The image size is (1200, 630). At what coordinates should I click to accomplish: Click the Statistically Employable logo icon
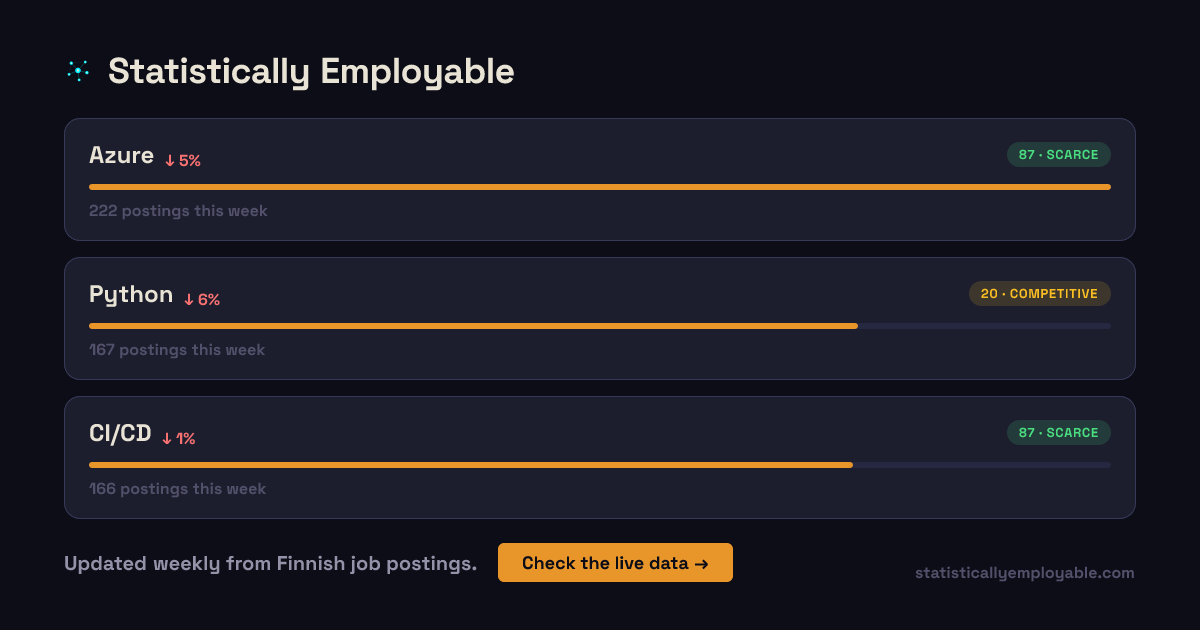[x=78, y=71]
